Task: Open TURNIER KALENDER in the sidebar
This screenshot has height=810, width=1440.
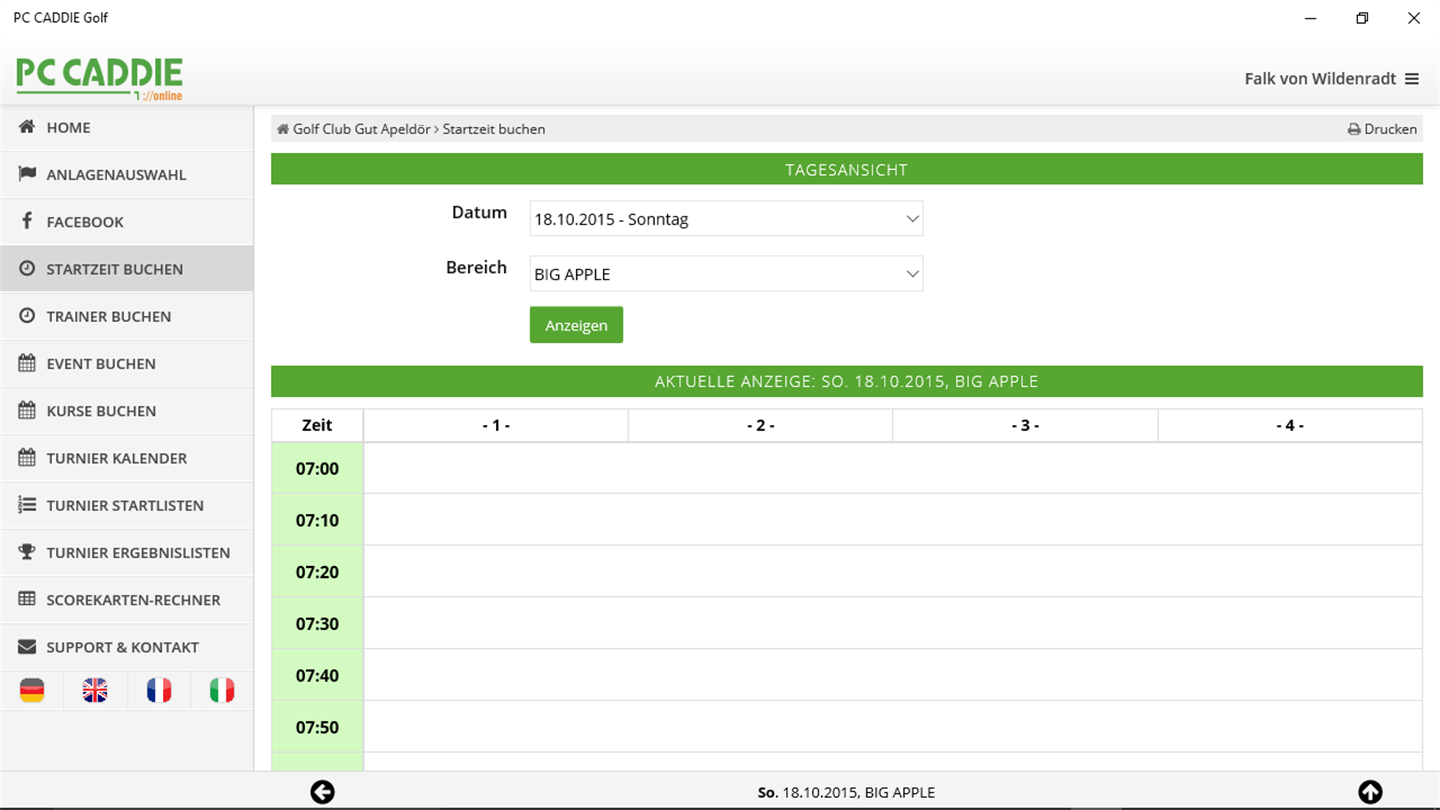Action: pyautogui.click(x=127, y=458)
